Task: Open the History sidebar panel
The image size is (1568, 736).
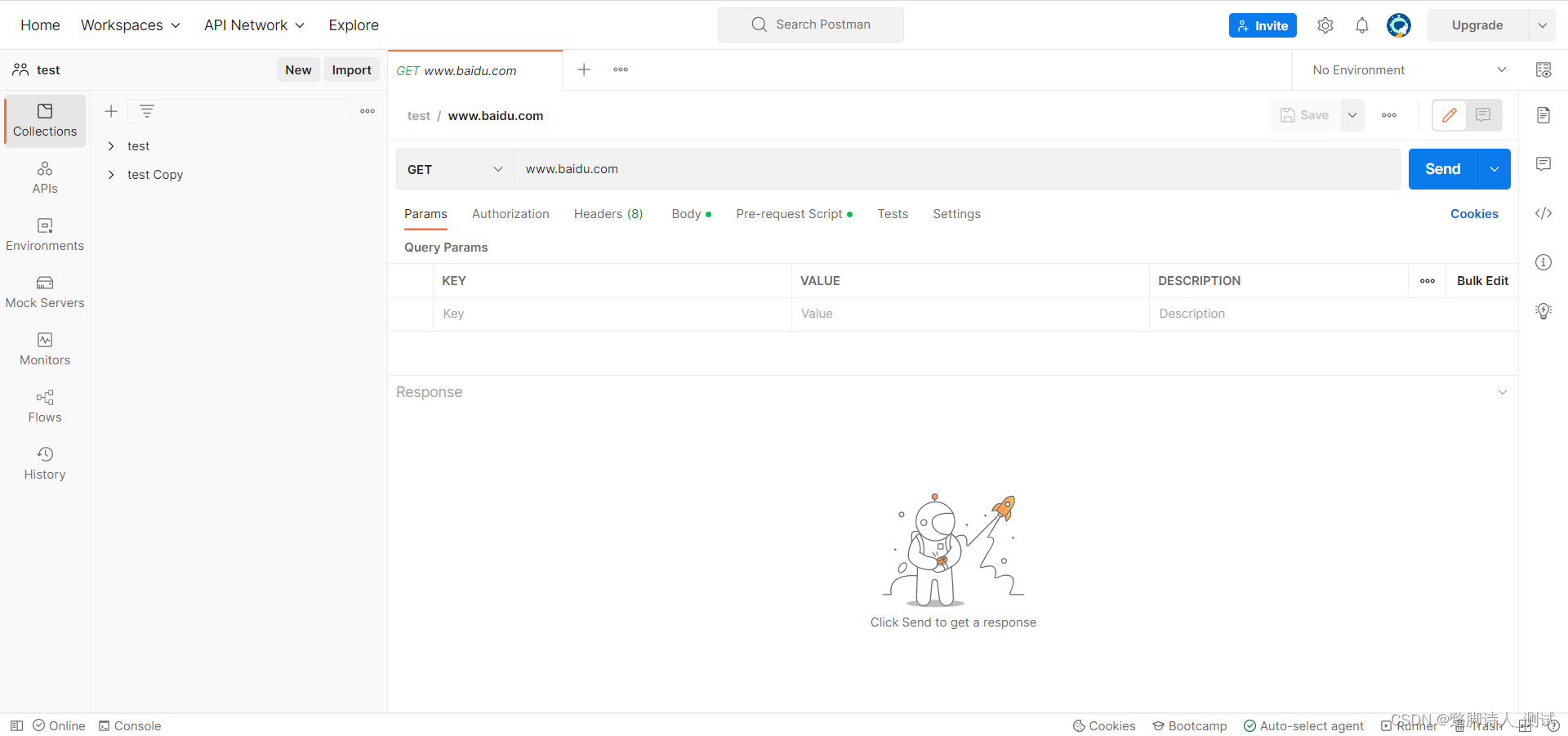Action: point(45,464)
